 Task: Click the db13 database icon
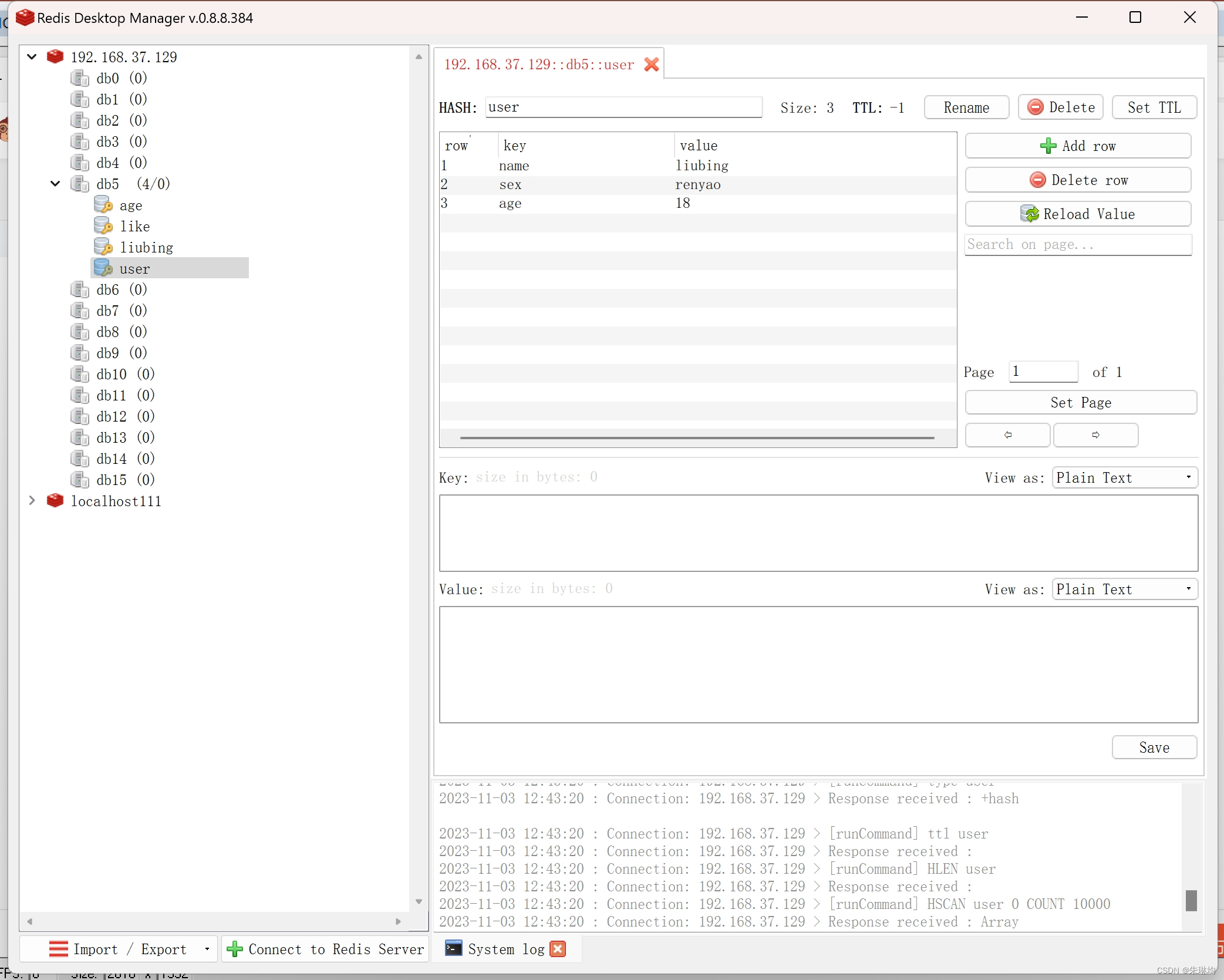[79, 437]
